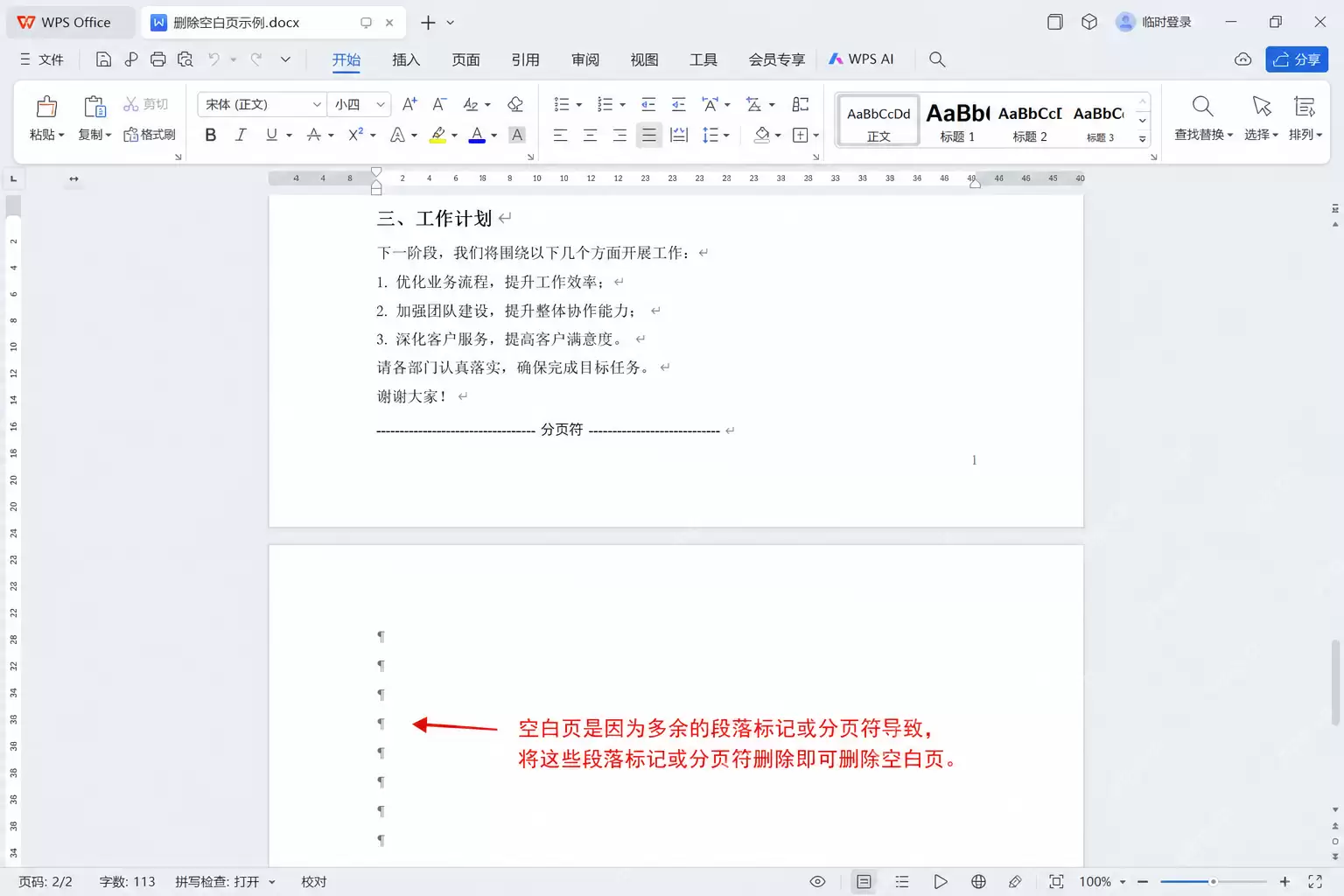Viewport: 1344px width, 896px height.
Task: Click the web layout globe icon
Action: coord(979,882)
